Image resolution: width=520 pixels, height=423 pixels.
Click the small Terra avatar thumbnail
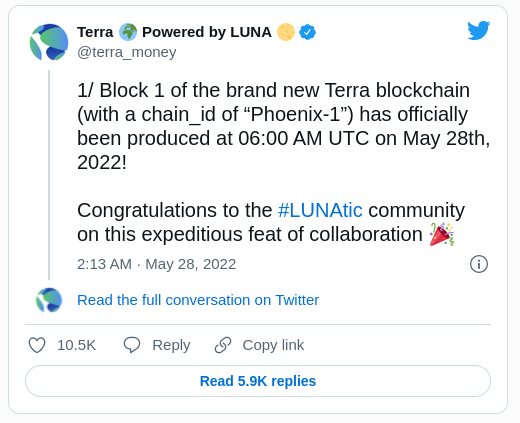49,300
